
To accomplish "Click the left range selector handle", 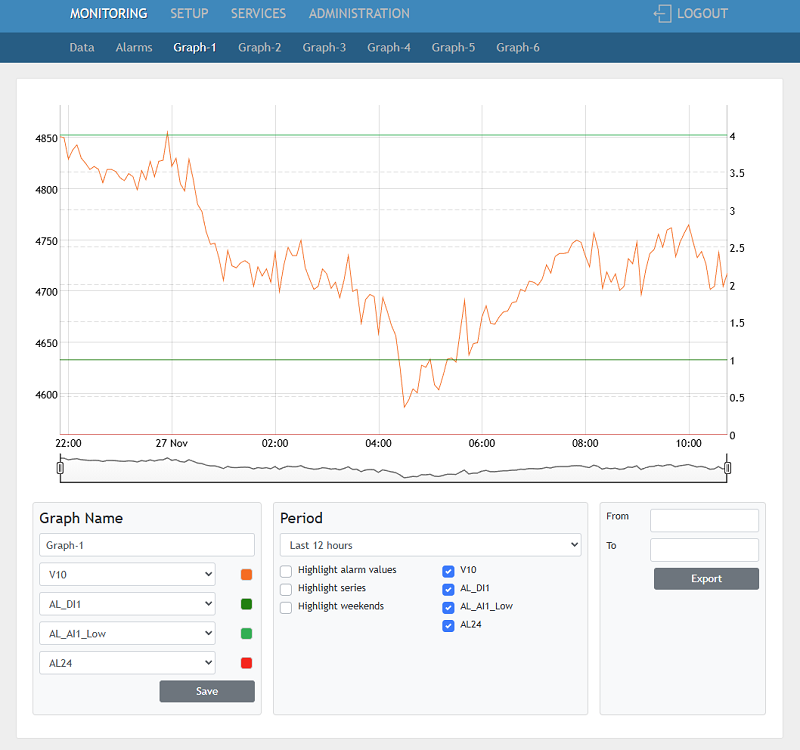I will 60,468.
